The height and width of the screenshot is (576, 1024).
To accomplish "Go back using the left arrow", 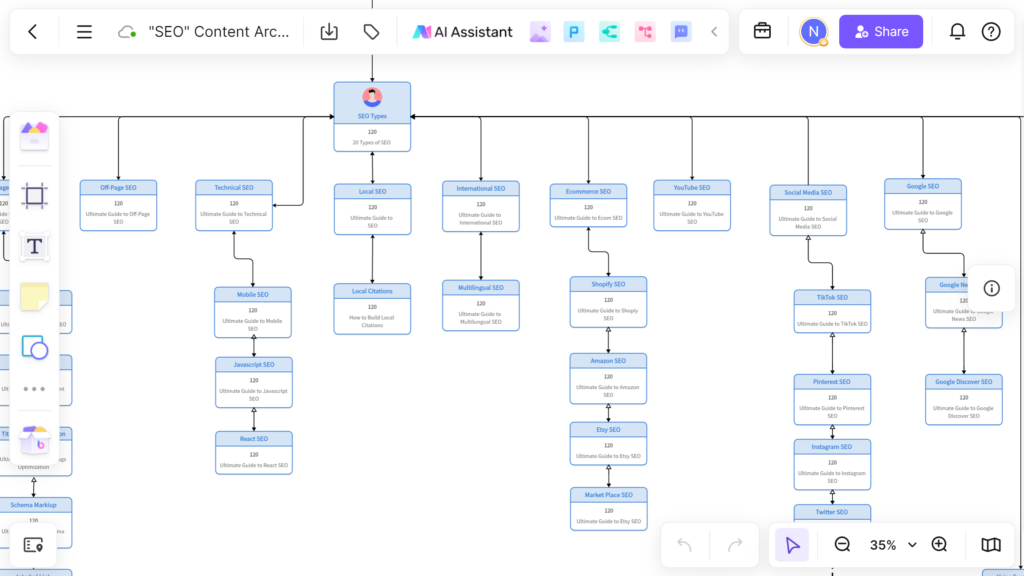I will (32, 32).
